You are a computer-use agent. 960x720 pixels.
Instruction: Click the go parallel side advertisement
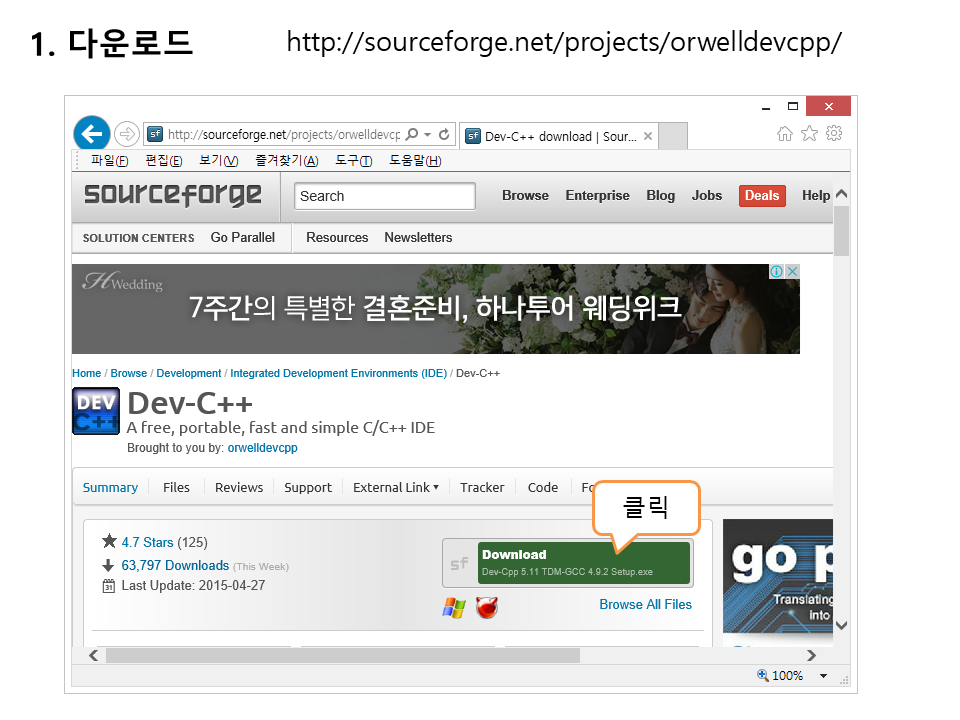(778, 576)
